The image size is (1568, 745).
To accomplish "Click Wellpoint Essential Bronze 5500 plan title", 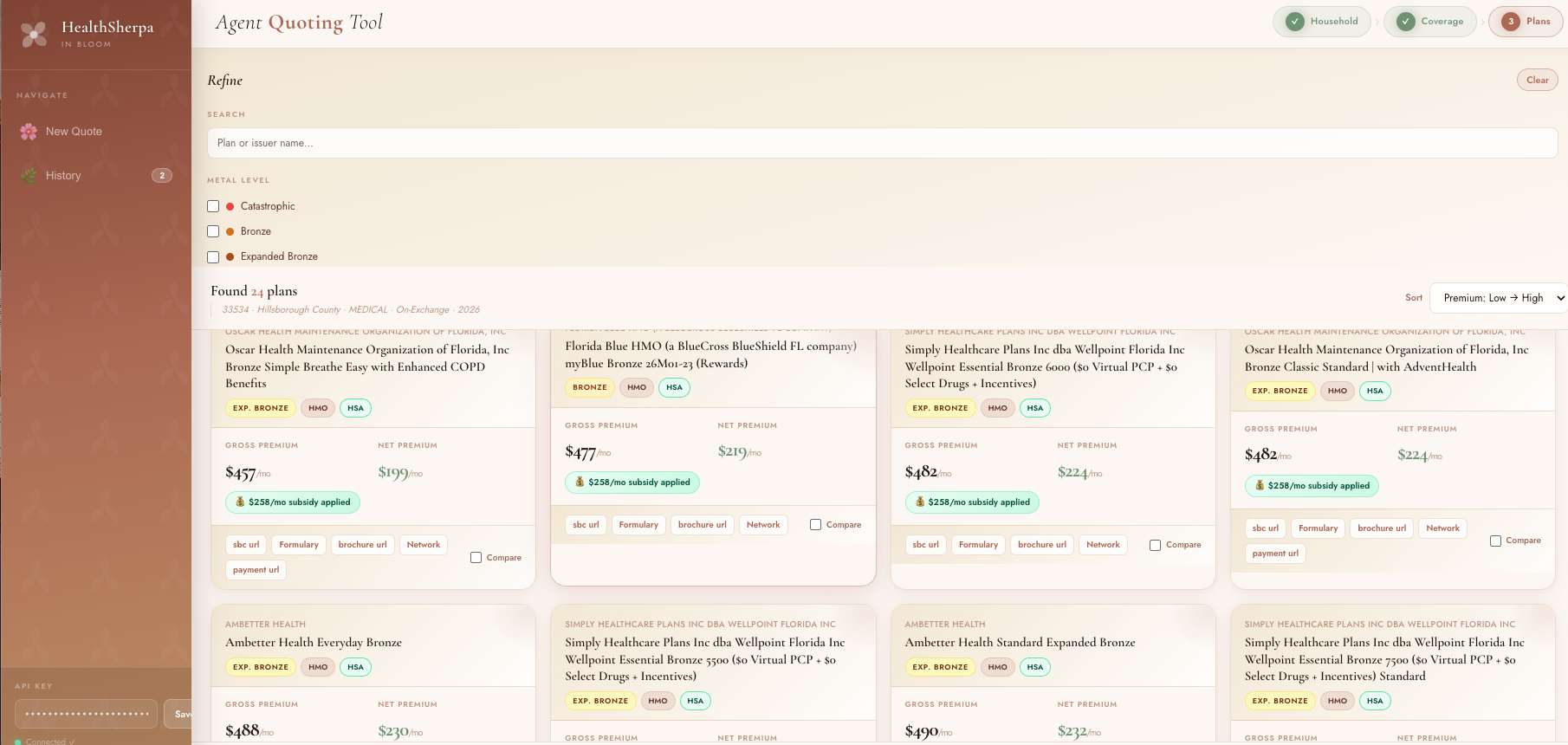I will point(704,660).
